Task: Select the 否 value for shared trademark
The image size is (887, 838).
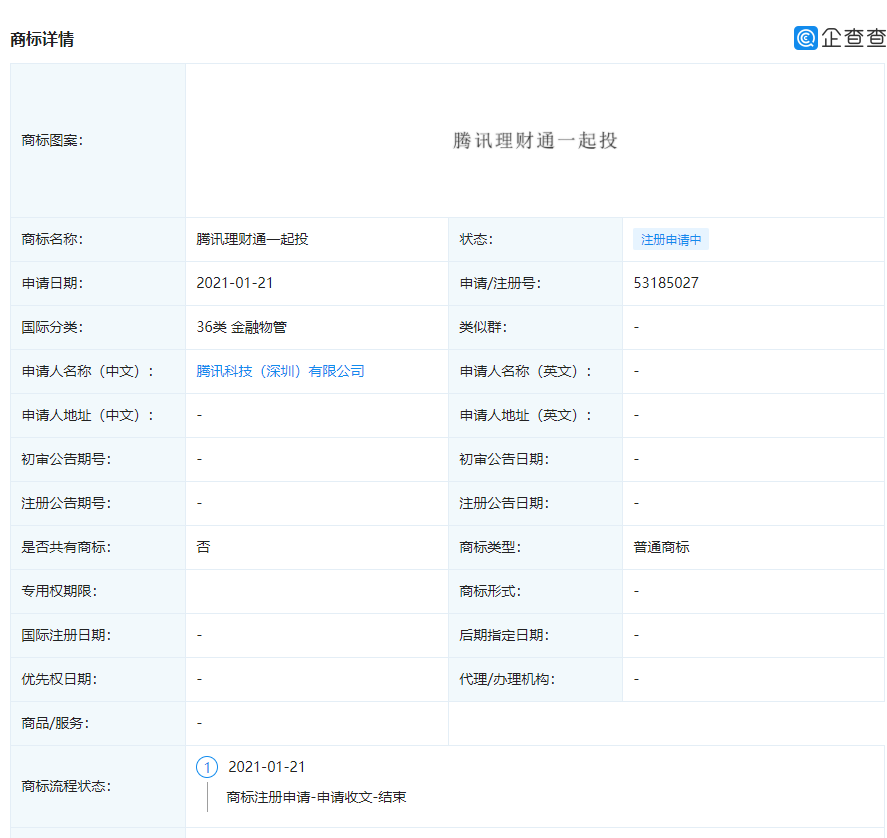Action: tap(203, 547)
